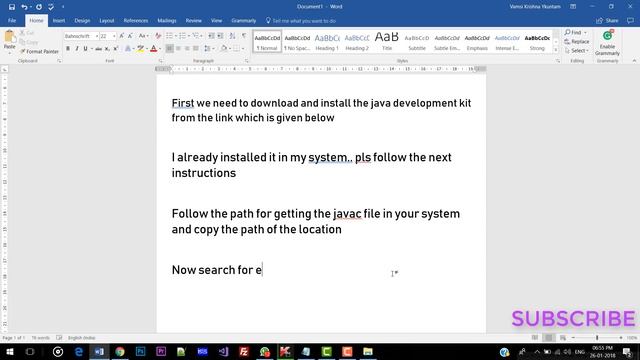This screenshot has height=360, width=640.
Task: Click the Multilevel list icon
Action: [195, 36]
